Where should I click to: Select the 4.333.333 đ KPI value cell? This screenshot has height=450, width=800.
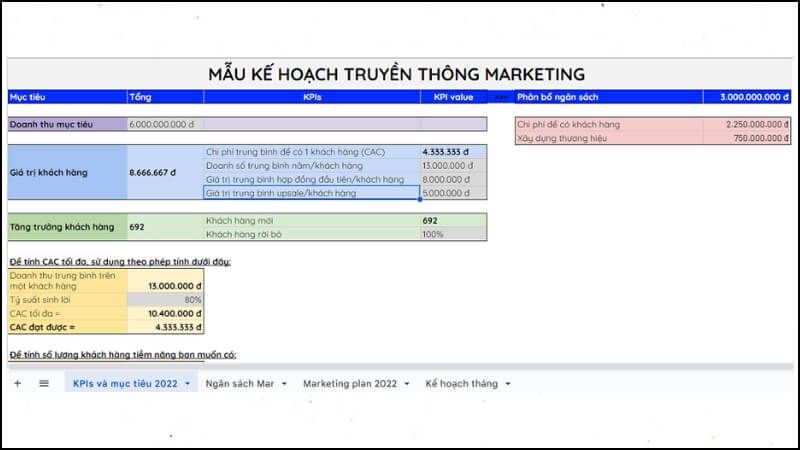point(454,152)
